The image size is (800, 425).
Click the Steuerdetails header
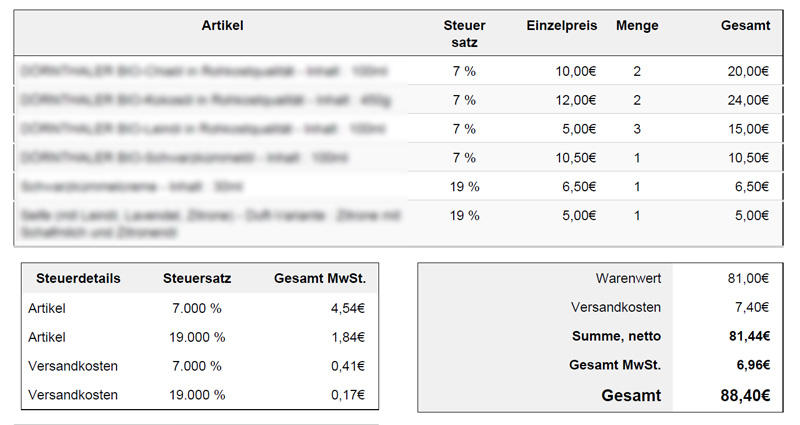coord(78,279)
